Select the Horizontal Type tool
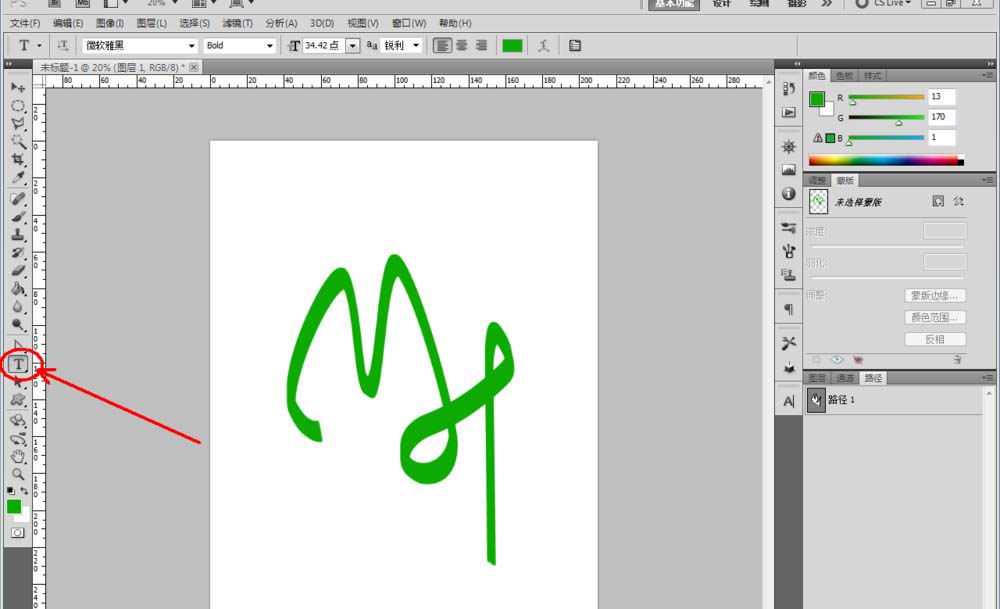Image resolution: width=1000 pixels, height=609 pixels. click(18, 364)
